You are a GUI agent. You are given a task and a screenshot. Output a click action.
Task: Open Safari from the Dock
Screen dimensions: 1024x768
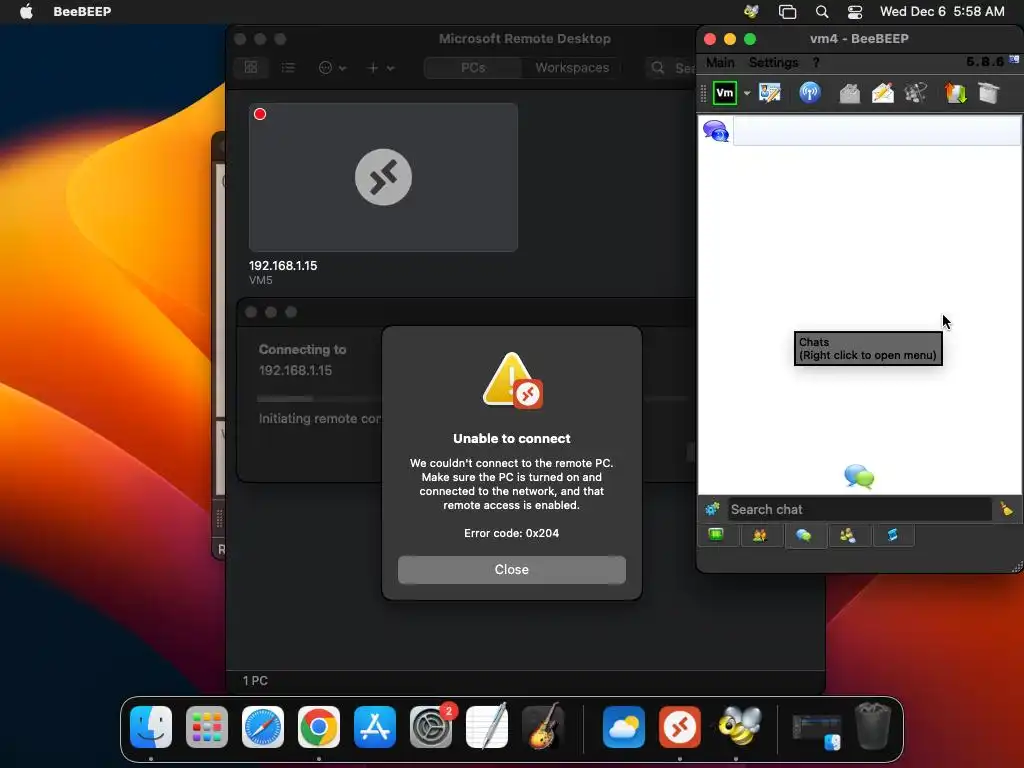pyautogui.click(x=263, y=726)
